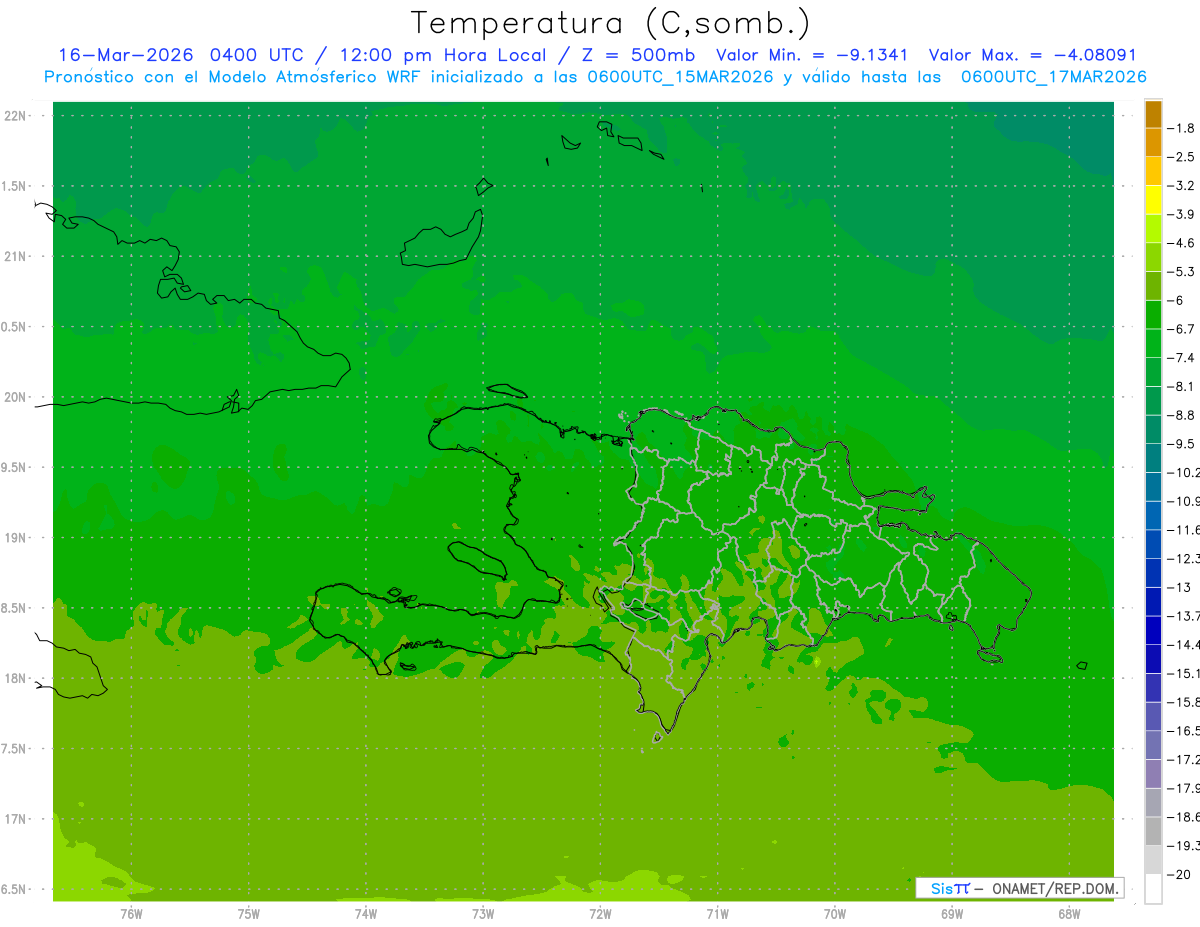Click the '70W' longitude axis label
The image size is (1200, 927).
click(x=835, y=914)
